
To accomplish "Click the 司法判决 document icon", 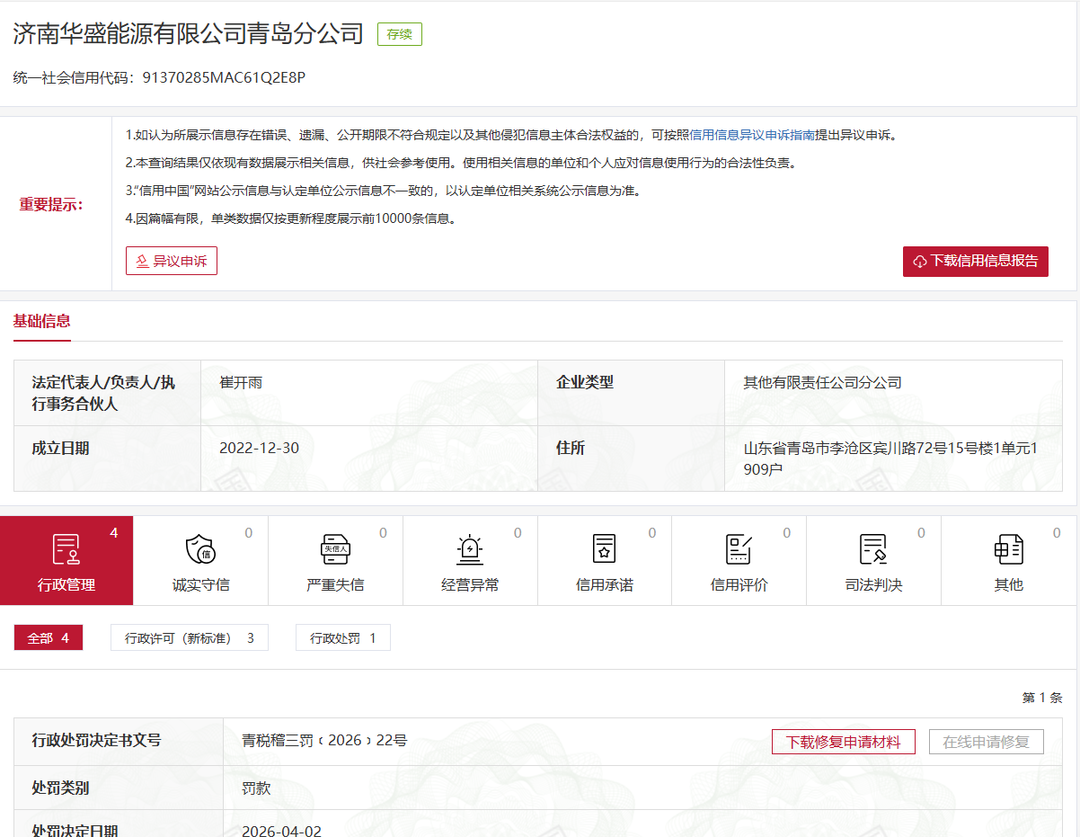I will 873,549.
